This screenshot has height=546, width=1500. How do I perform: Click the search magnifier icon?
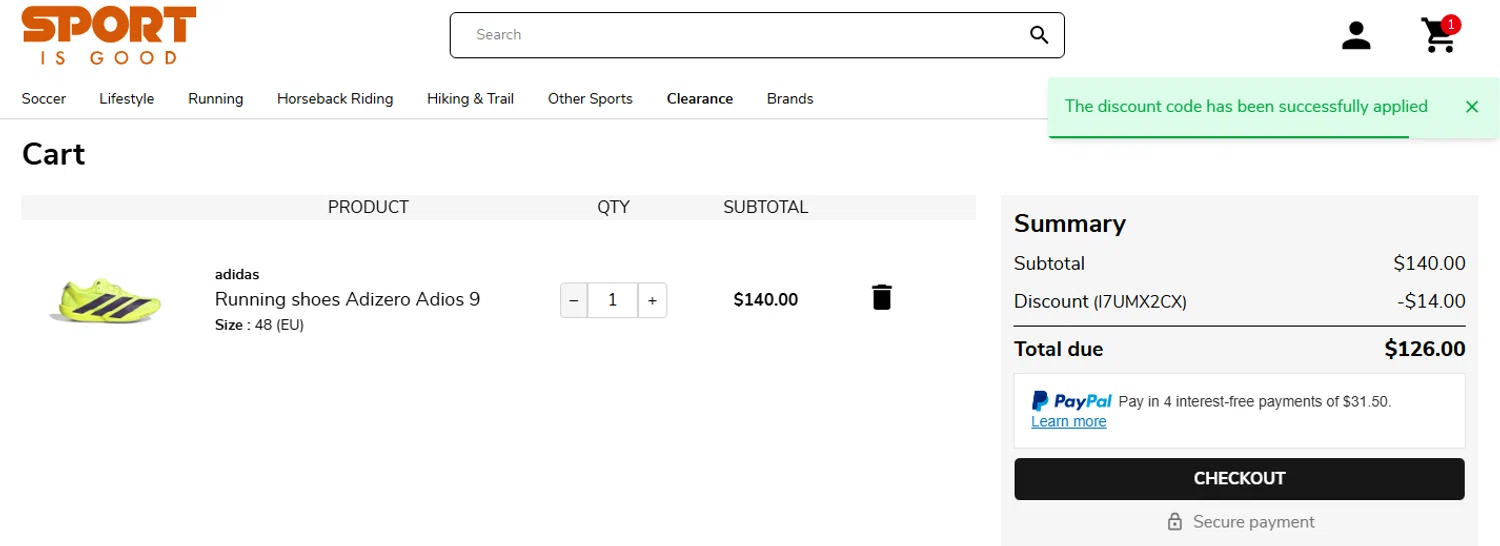[x=1039, y=35]
